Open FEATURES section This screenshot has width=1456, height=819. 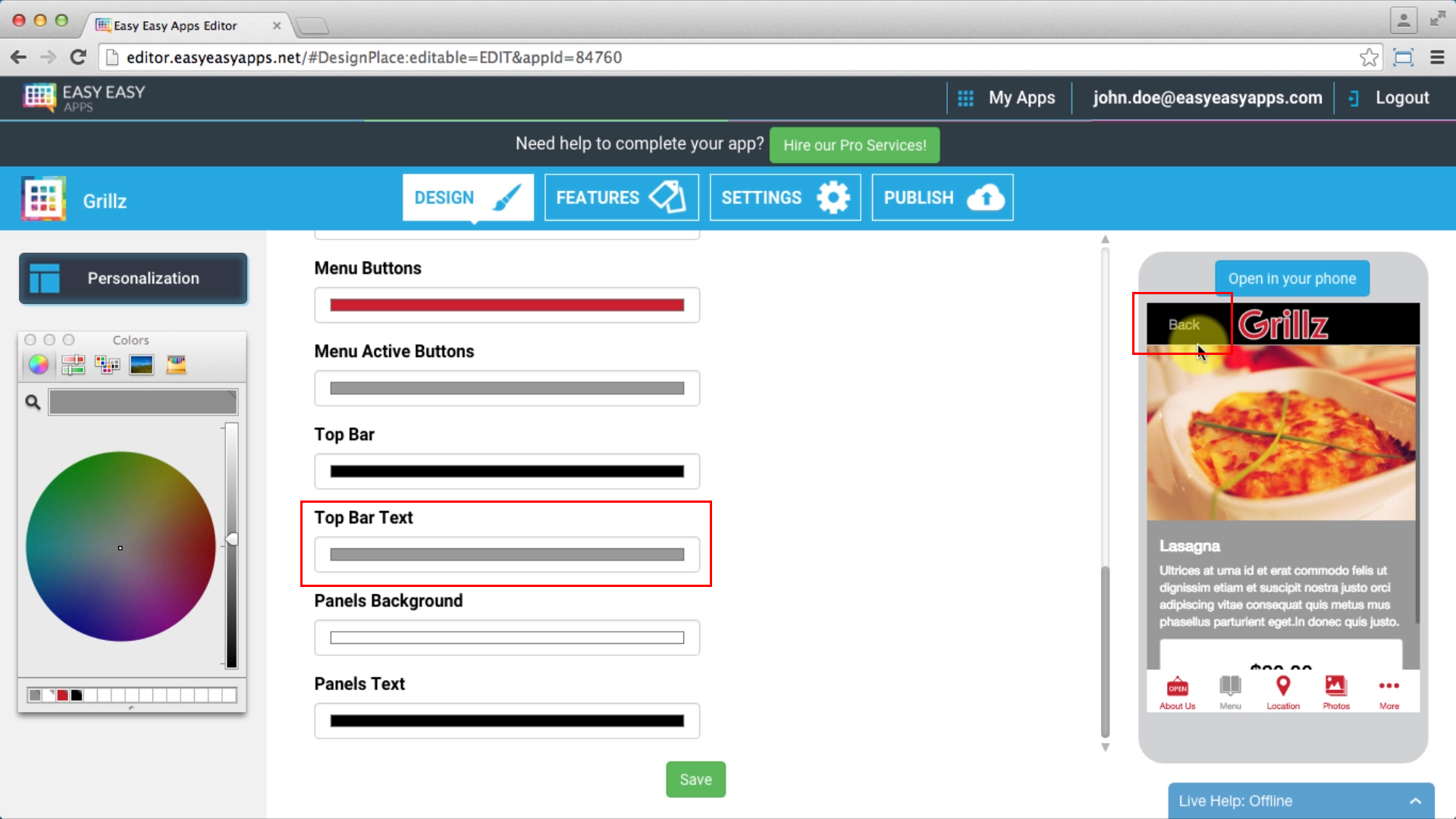[620, 197]
